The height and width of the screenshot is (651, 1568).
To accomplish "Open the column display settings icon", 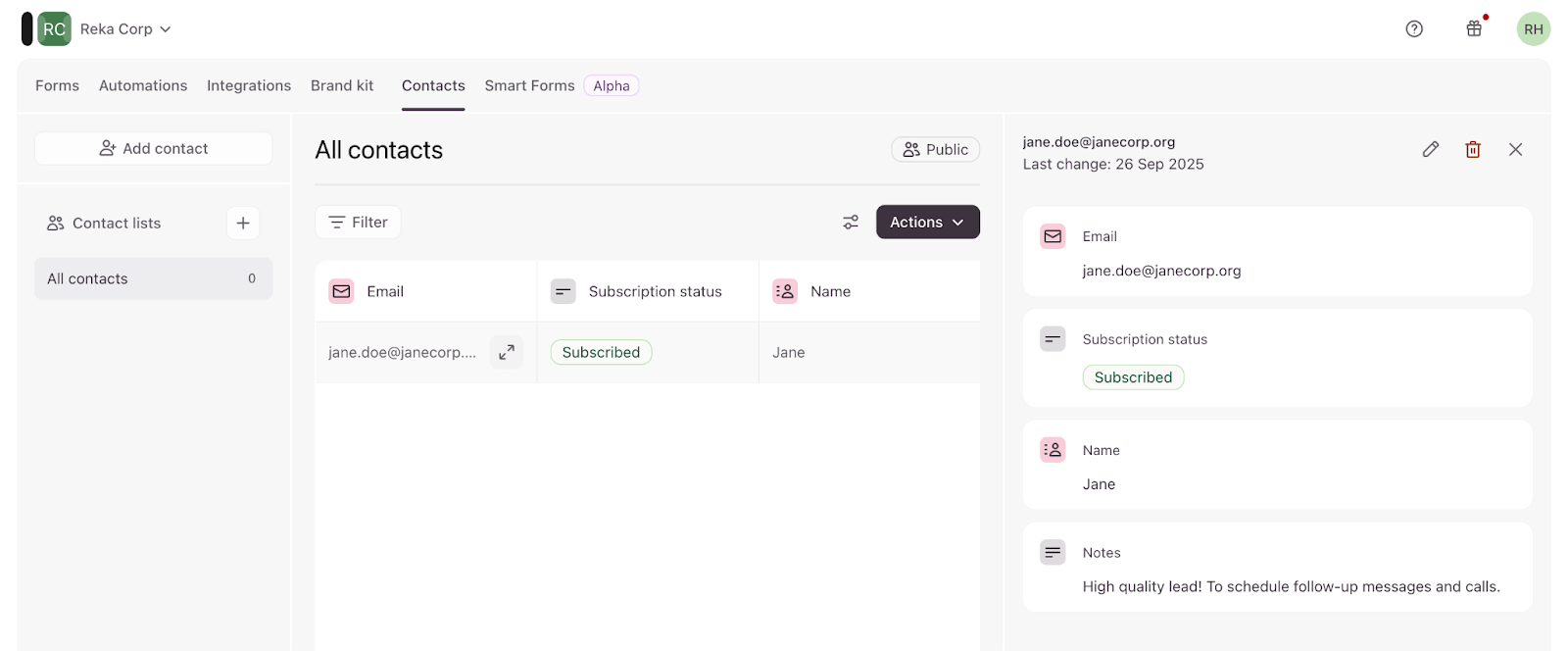I will click(850, 223).
